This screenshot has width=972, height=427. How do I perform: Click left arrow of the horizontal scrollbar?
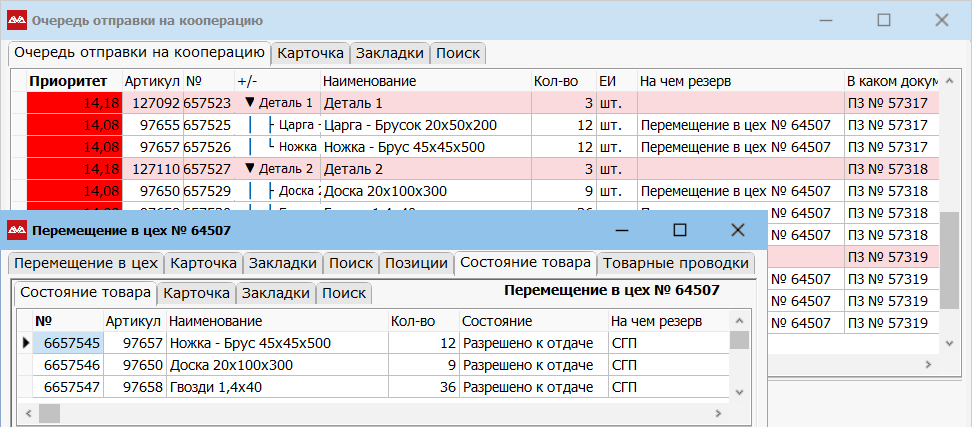[x=27, y=413]
